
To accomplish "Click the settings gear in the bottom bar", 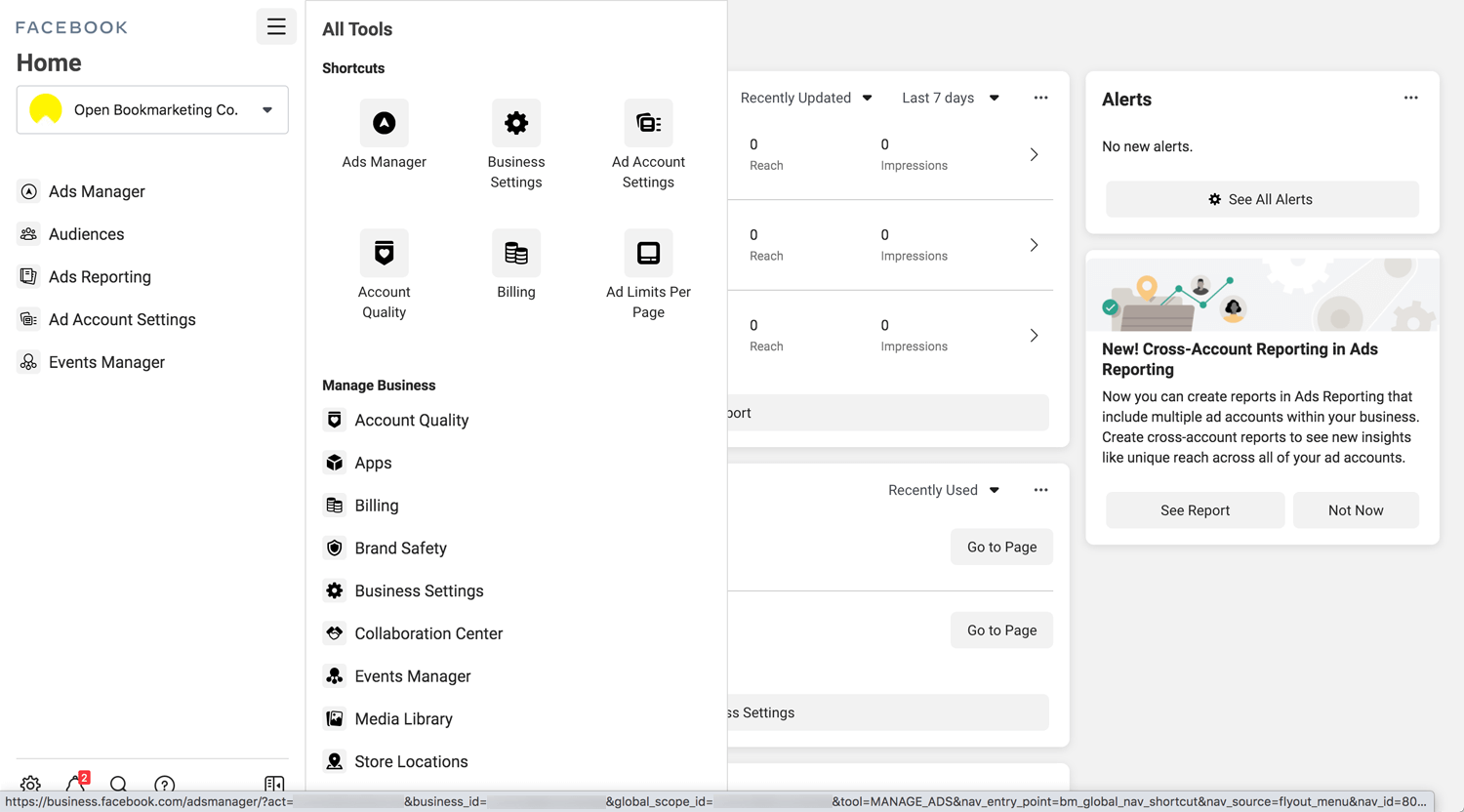I will 30,784.
